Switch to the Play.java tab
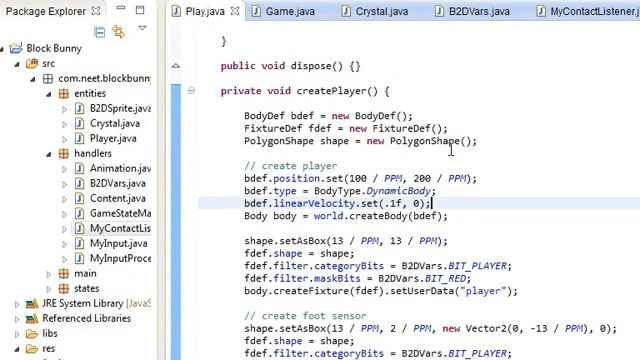The width and height of the screenshot is (640, 360). tap(205, 11)
